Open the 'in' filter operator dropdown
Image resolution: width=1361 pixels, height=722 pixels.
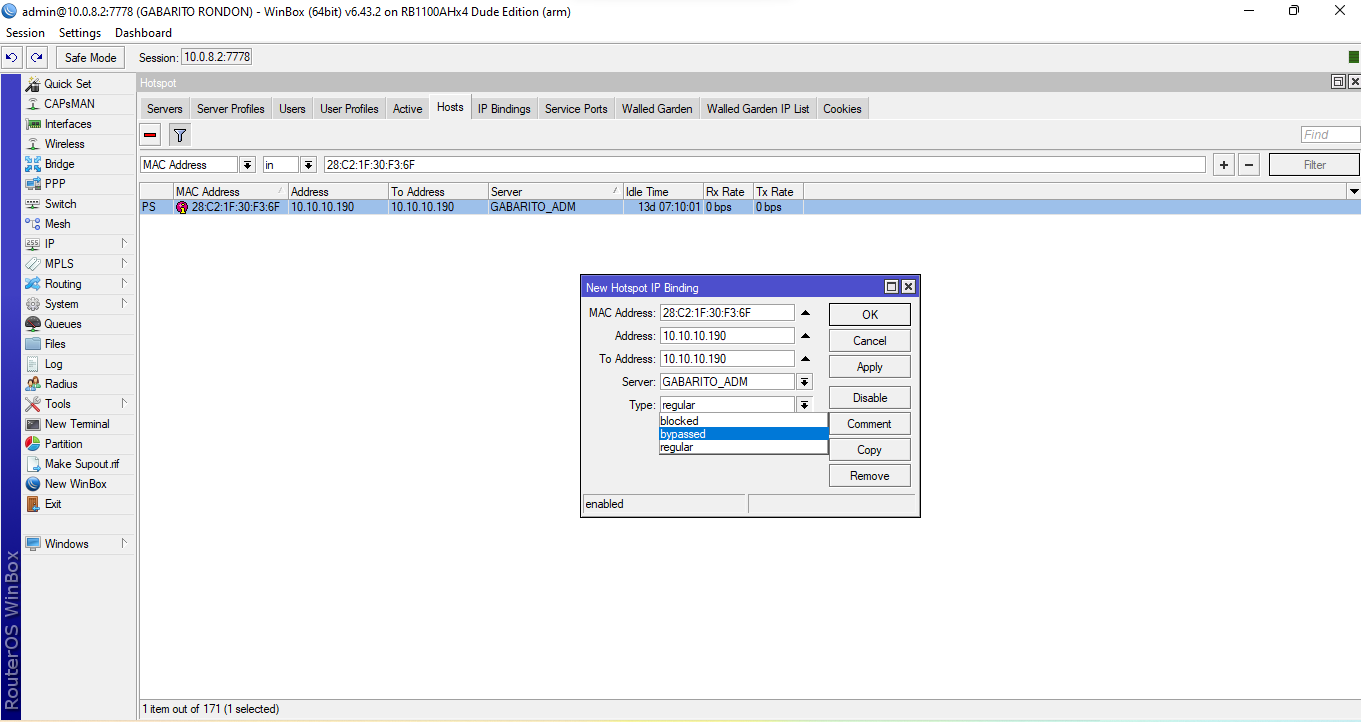click(308, 165)
